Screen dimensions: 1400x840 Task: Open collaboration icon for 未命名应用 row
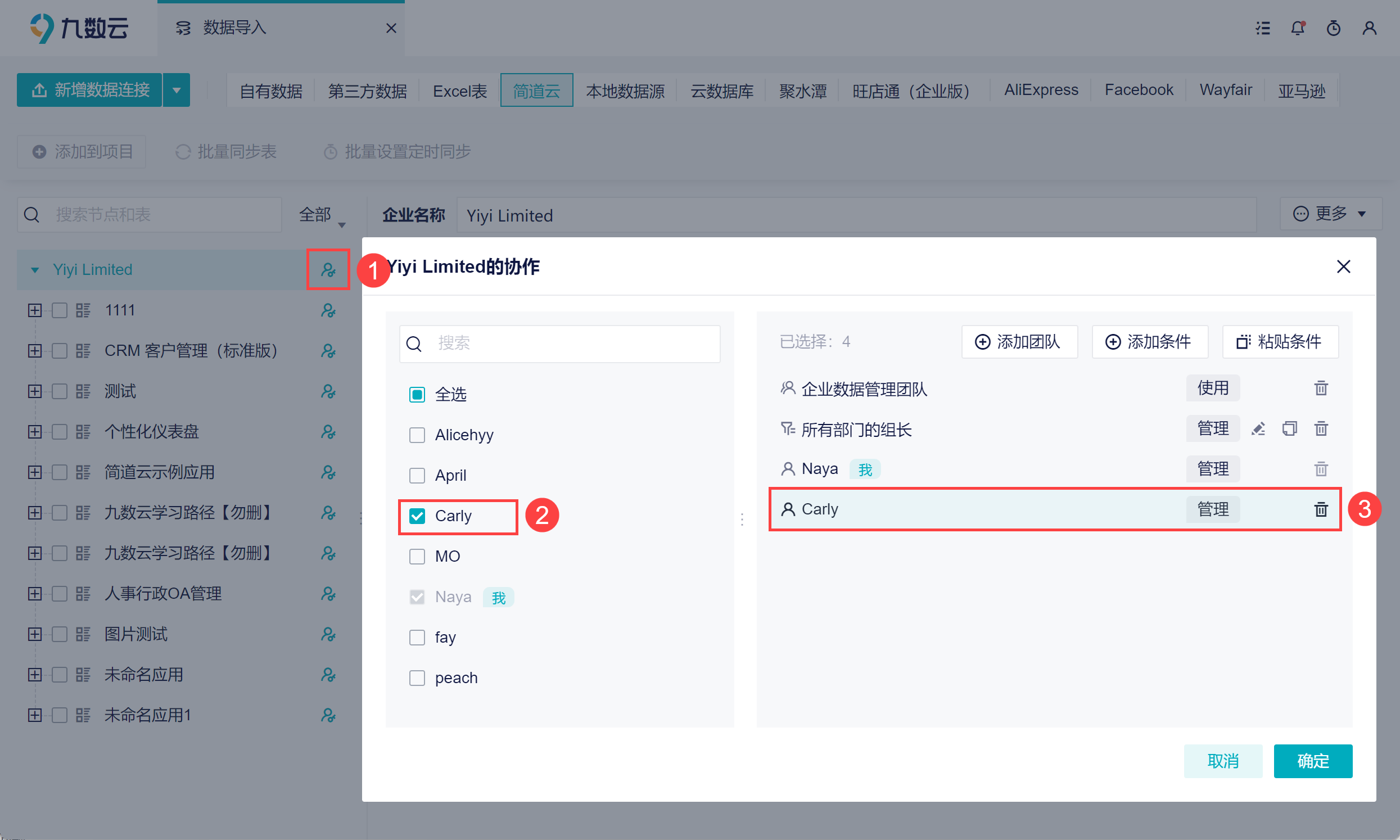coord(328,675)
